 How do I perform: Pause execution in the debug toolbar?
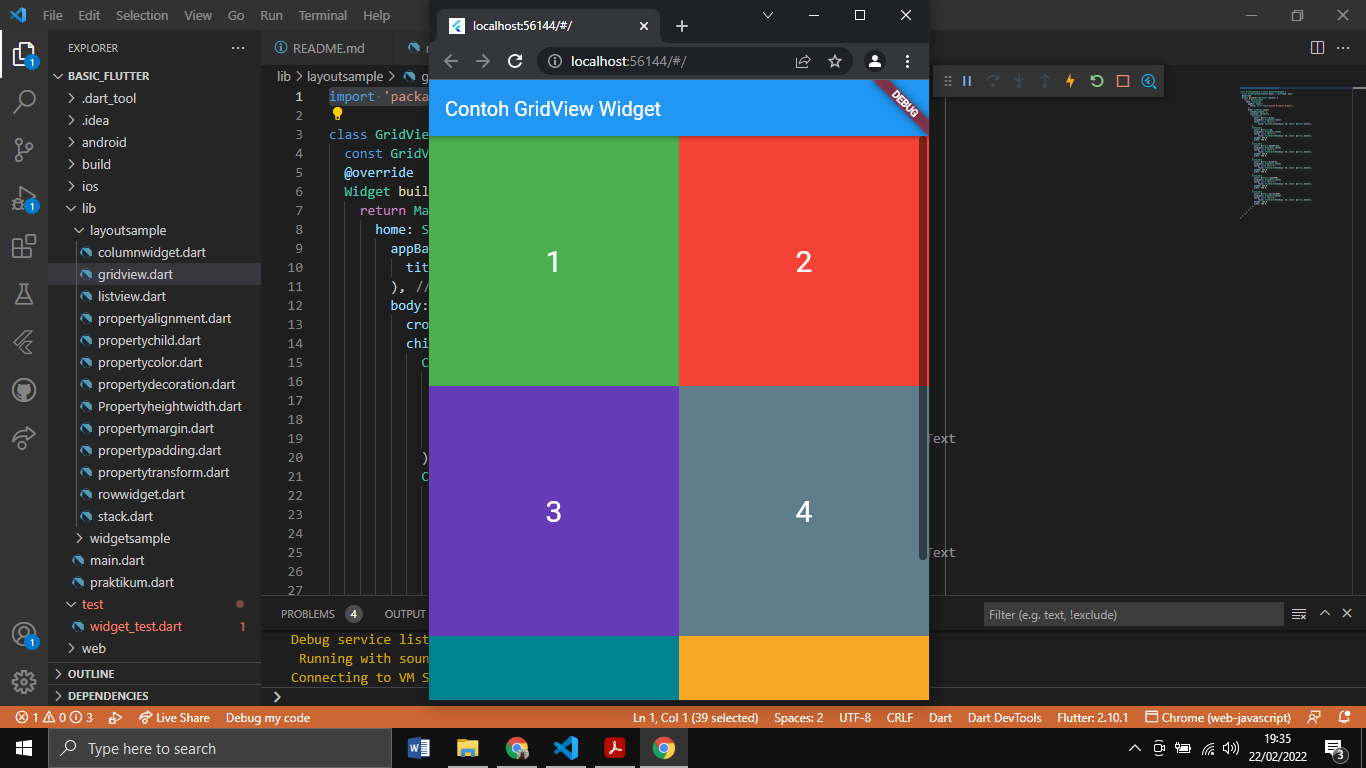966,81
